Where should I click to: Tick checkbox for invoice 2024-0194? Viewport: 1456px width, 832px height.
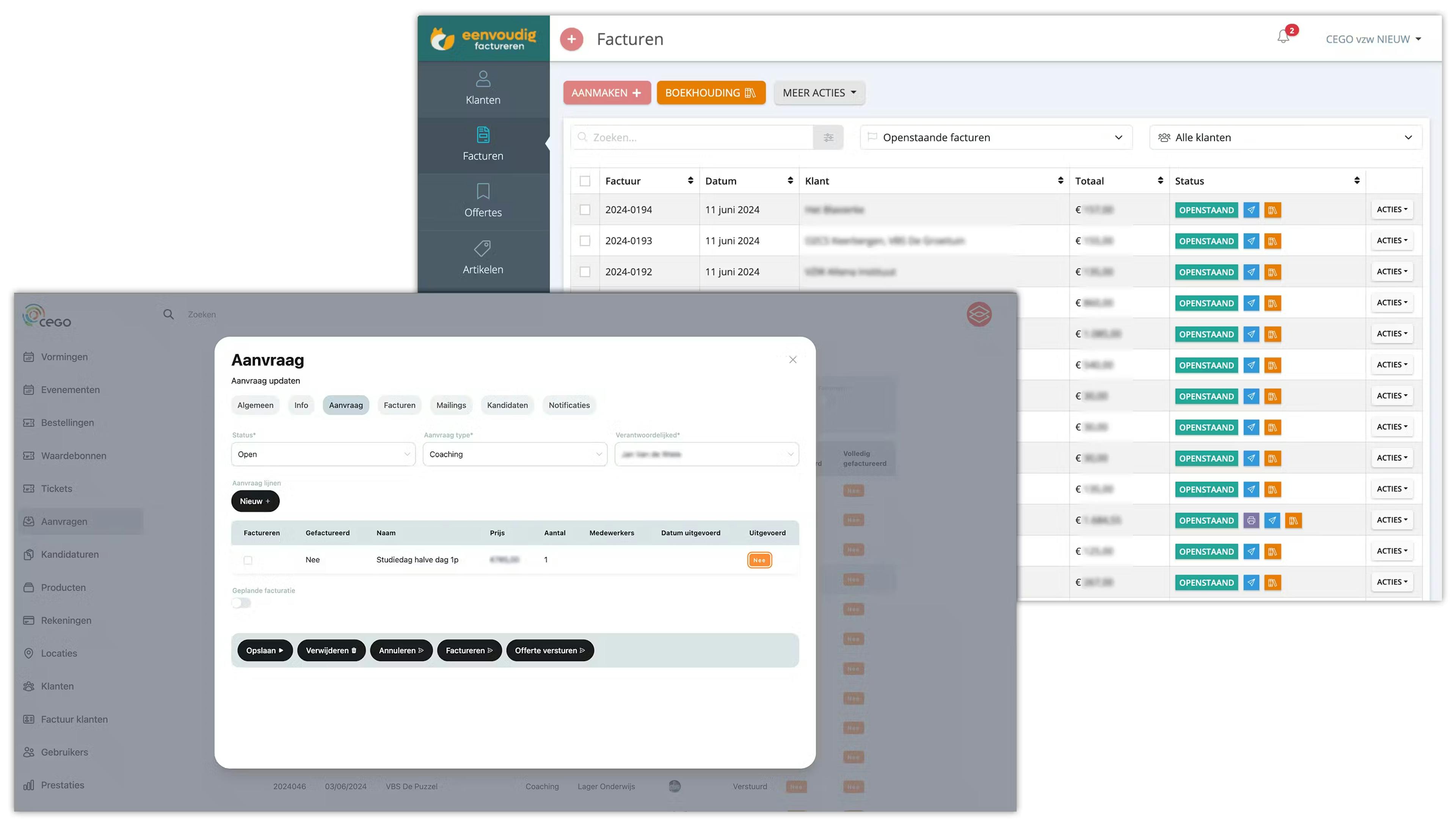coord(585,210)
